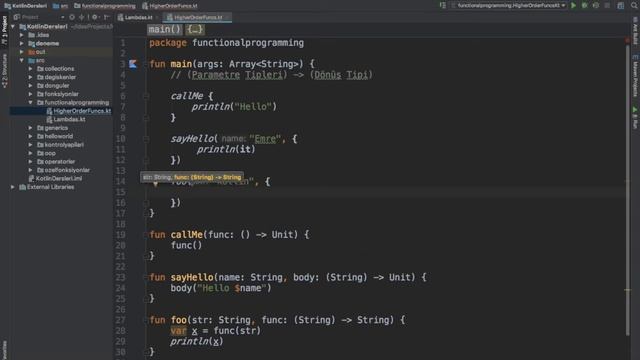This screenshot has width=640, height=360.
Task: Collapse the functionalprogramming package arrow
Action: (31, 102)
